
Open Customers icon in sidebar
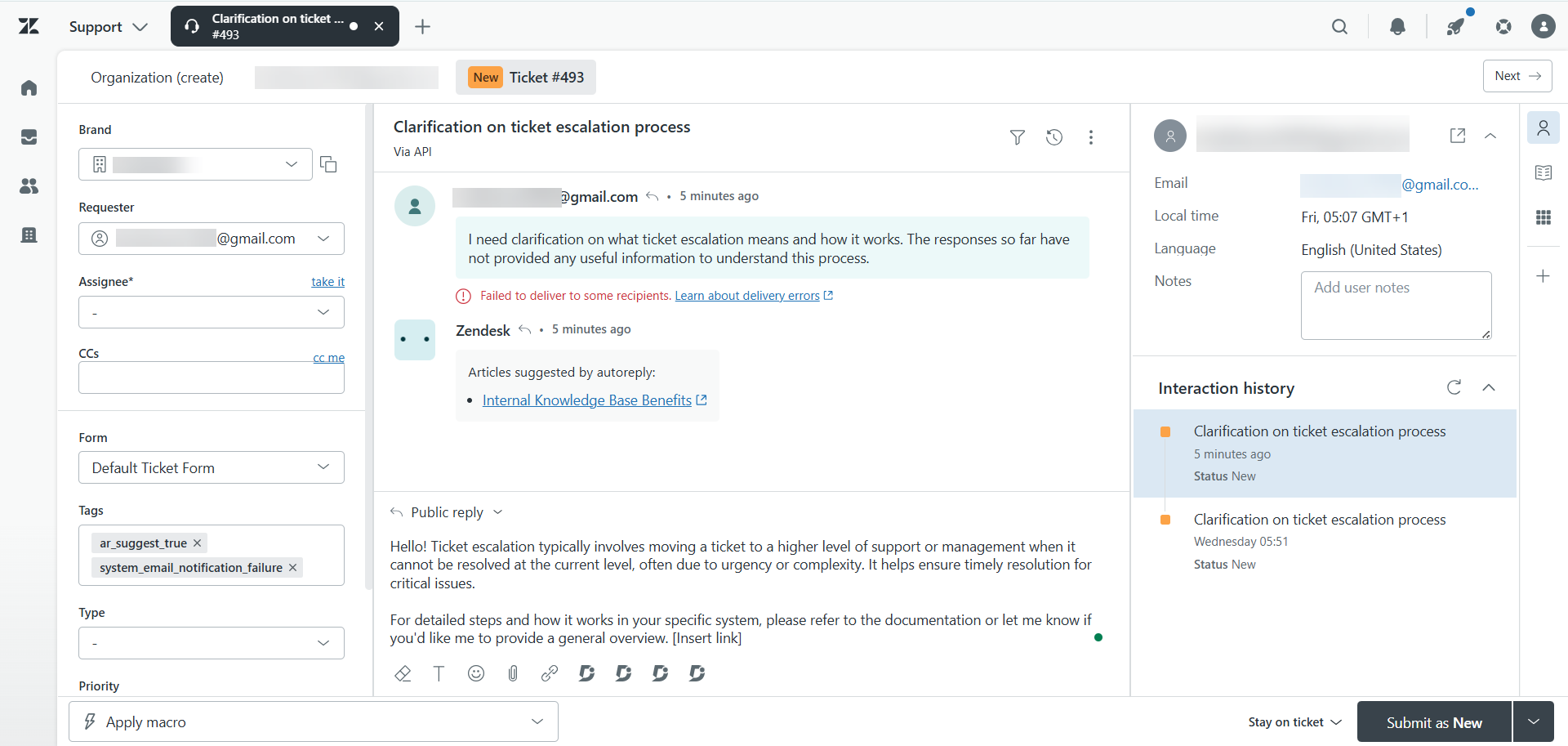pos(29,186)
